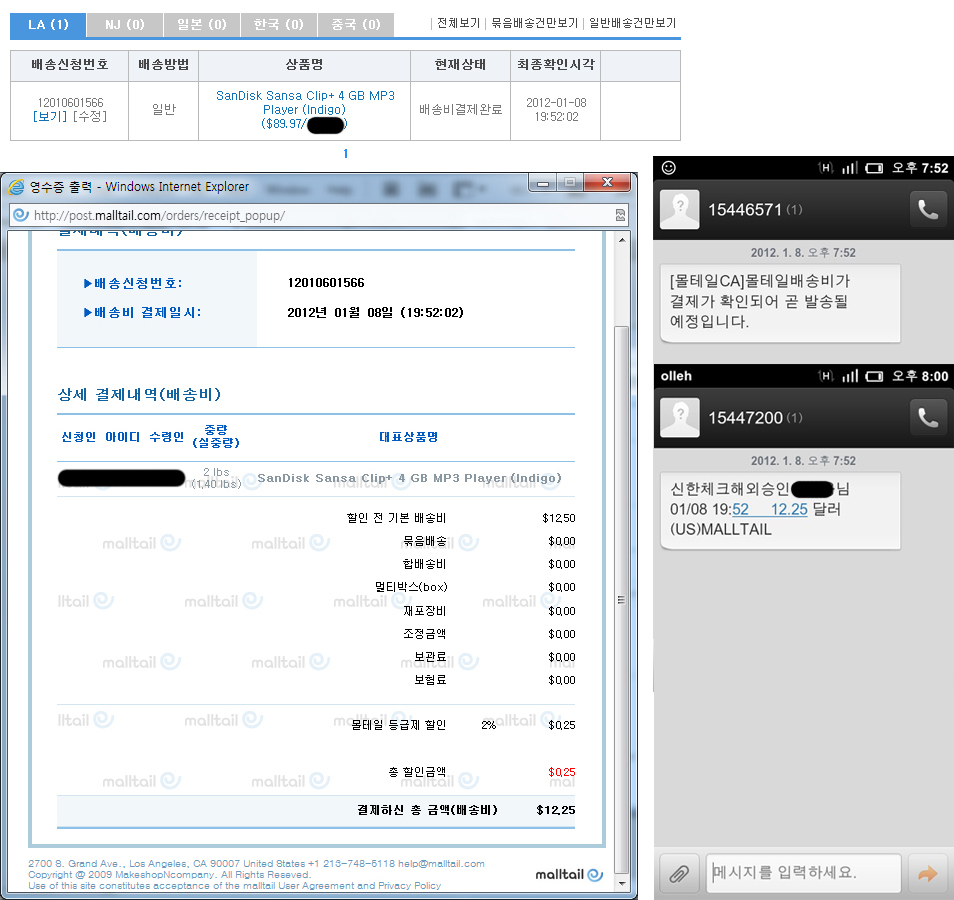The image size is (954, 900).
Task: Click the scrollbar down arrow in receipt window
Action: pyautogui.click(x=621, y=883)
